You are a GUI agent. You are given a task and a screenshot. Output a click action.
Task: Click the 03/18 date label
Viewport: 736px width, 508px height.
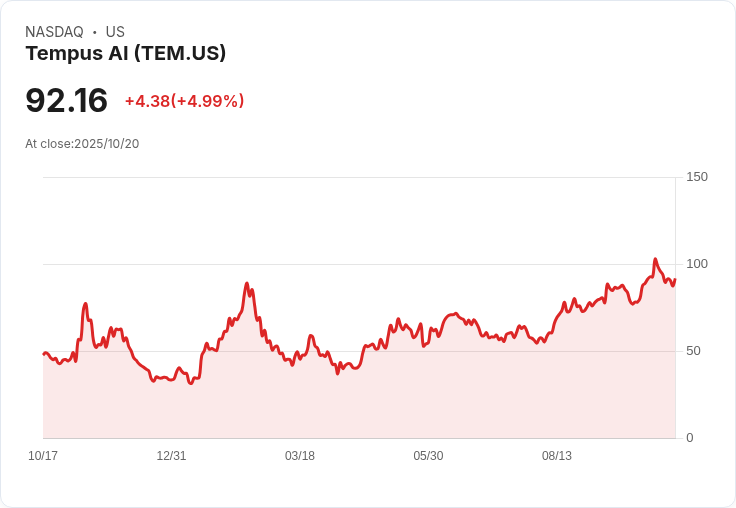[x=300, y=456]
